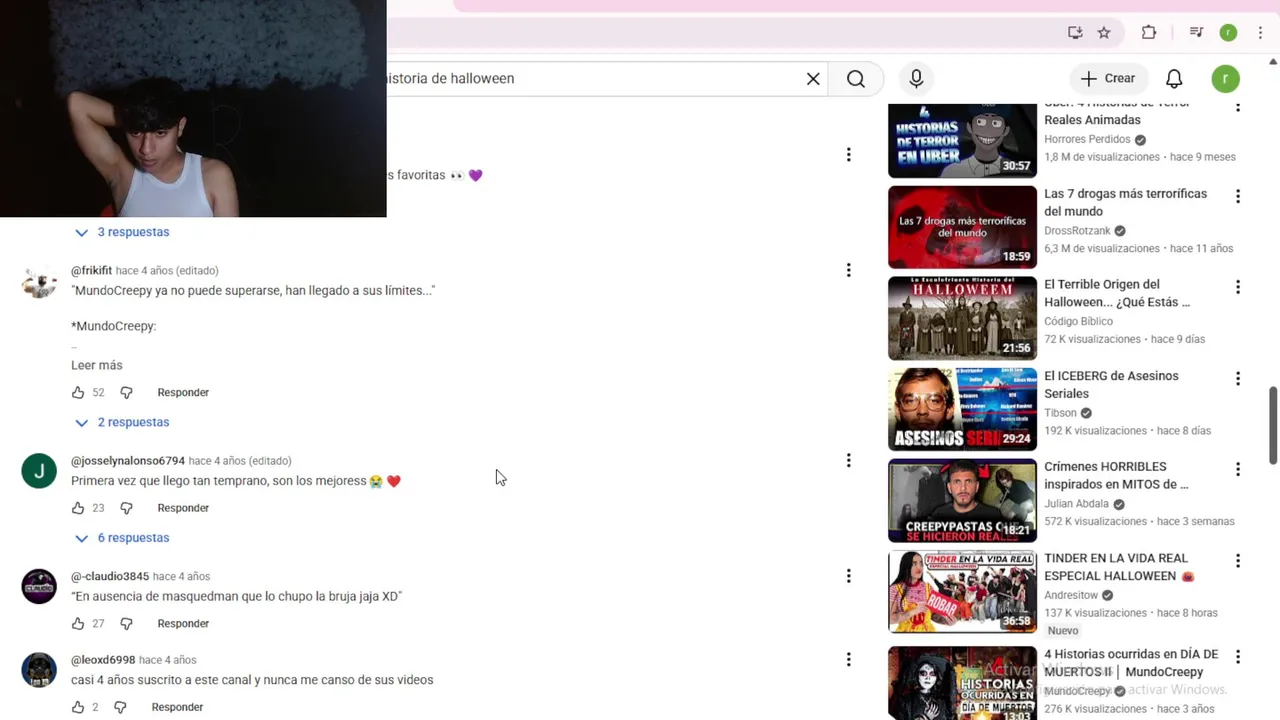Reply to @josselynalonso6794 with Responder
Viewport: 1280px width, 720px height.
(183, 508)
